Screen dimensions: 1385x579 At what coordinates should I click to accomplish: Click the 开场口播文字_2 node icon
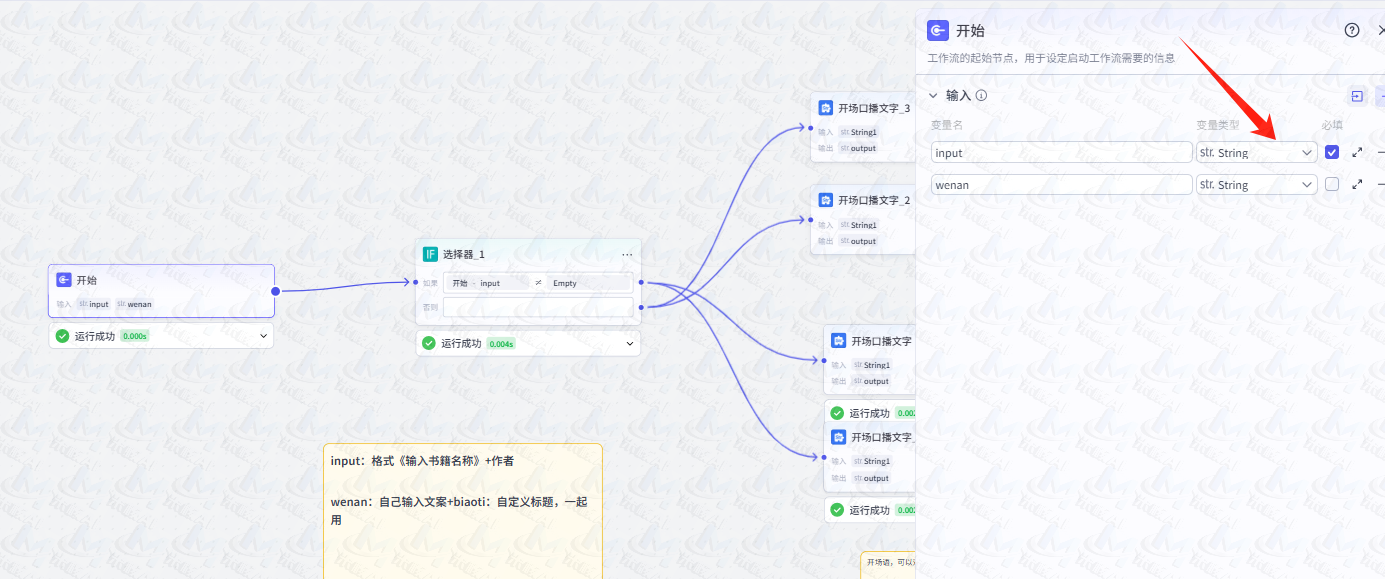tap(825, 199)
